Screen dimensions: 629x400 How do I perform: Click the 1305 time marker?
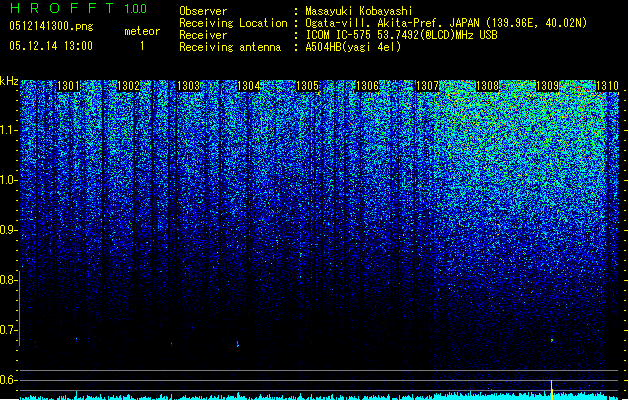[307, 86]
